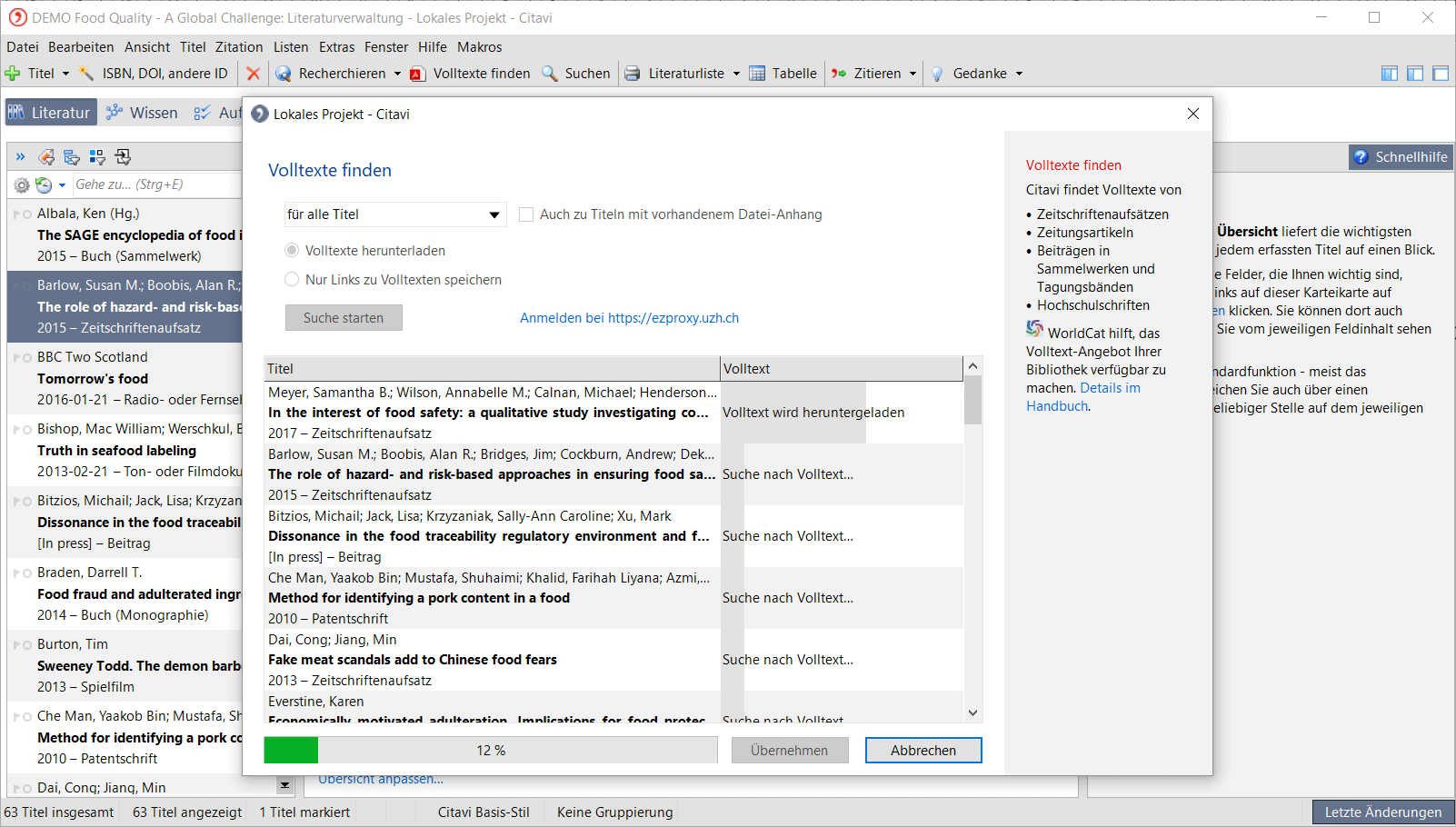Expand the Zitieren dropdown arrow
The width and height of the screenshot is (1456, 827).
click(x=912, y=74)
